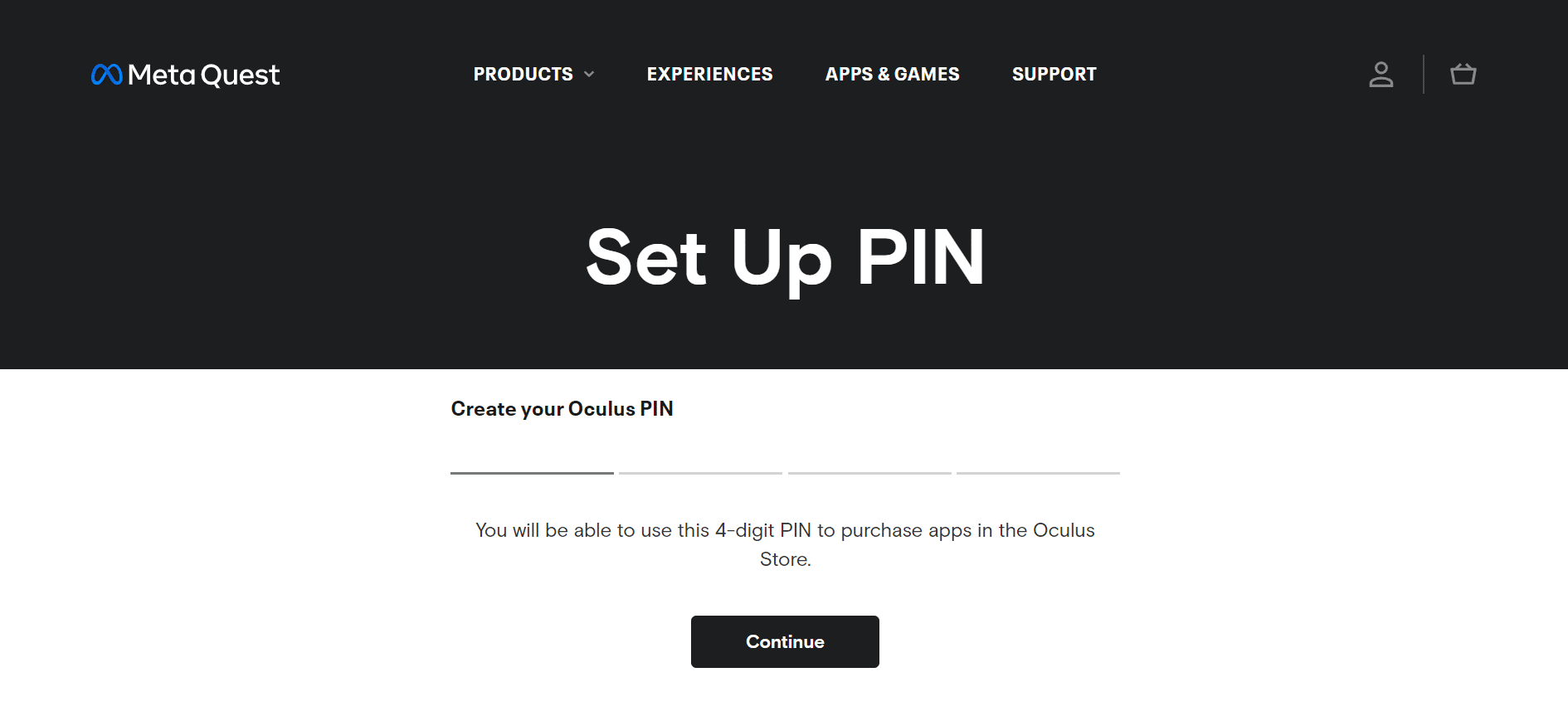Open the PRODUCTS navigation menu

[x=523, y=74]
